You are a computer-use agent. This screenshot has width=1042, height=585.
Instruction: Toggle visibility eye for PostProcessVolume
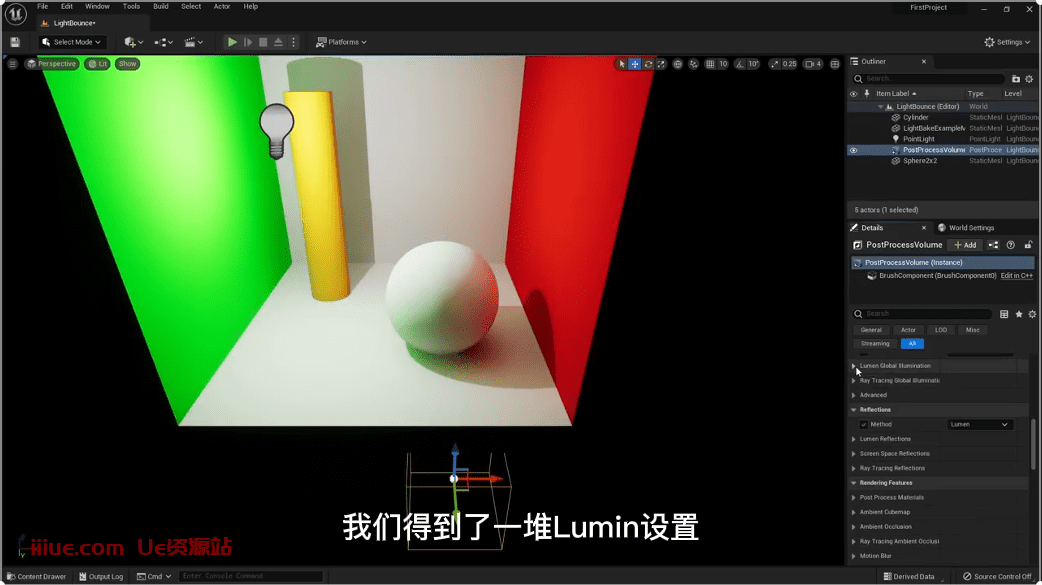853,150
